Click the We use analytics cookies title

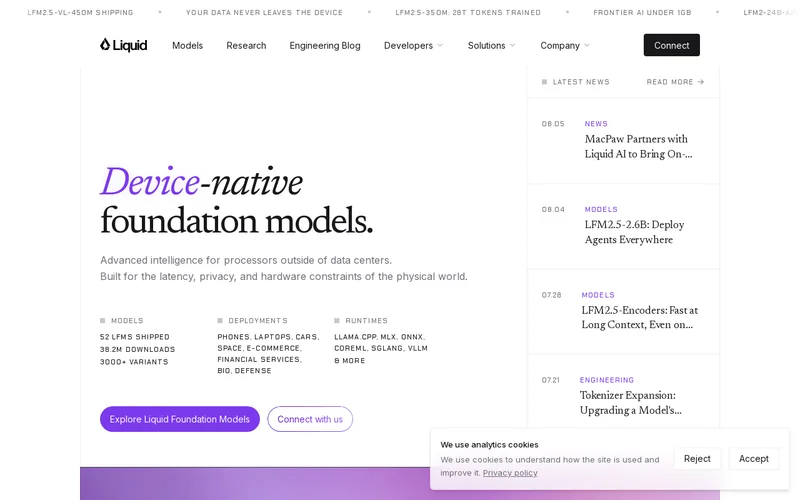(x=489, y=445)
